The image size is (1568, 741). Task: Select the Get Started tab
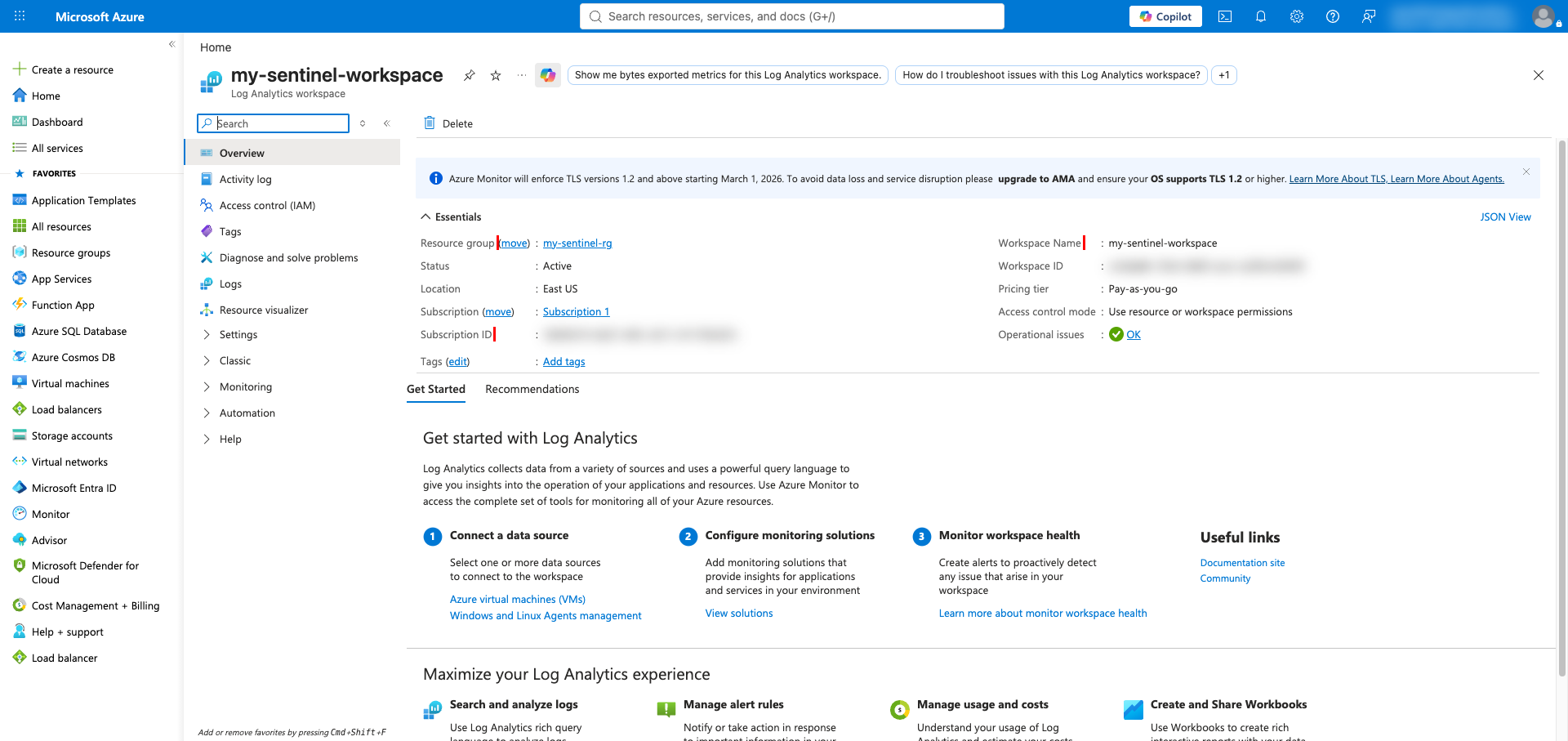point(436,389)
